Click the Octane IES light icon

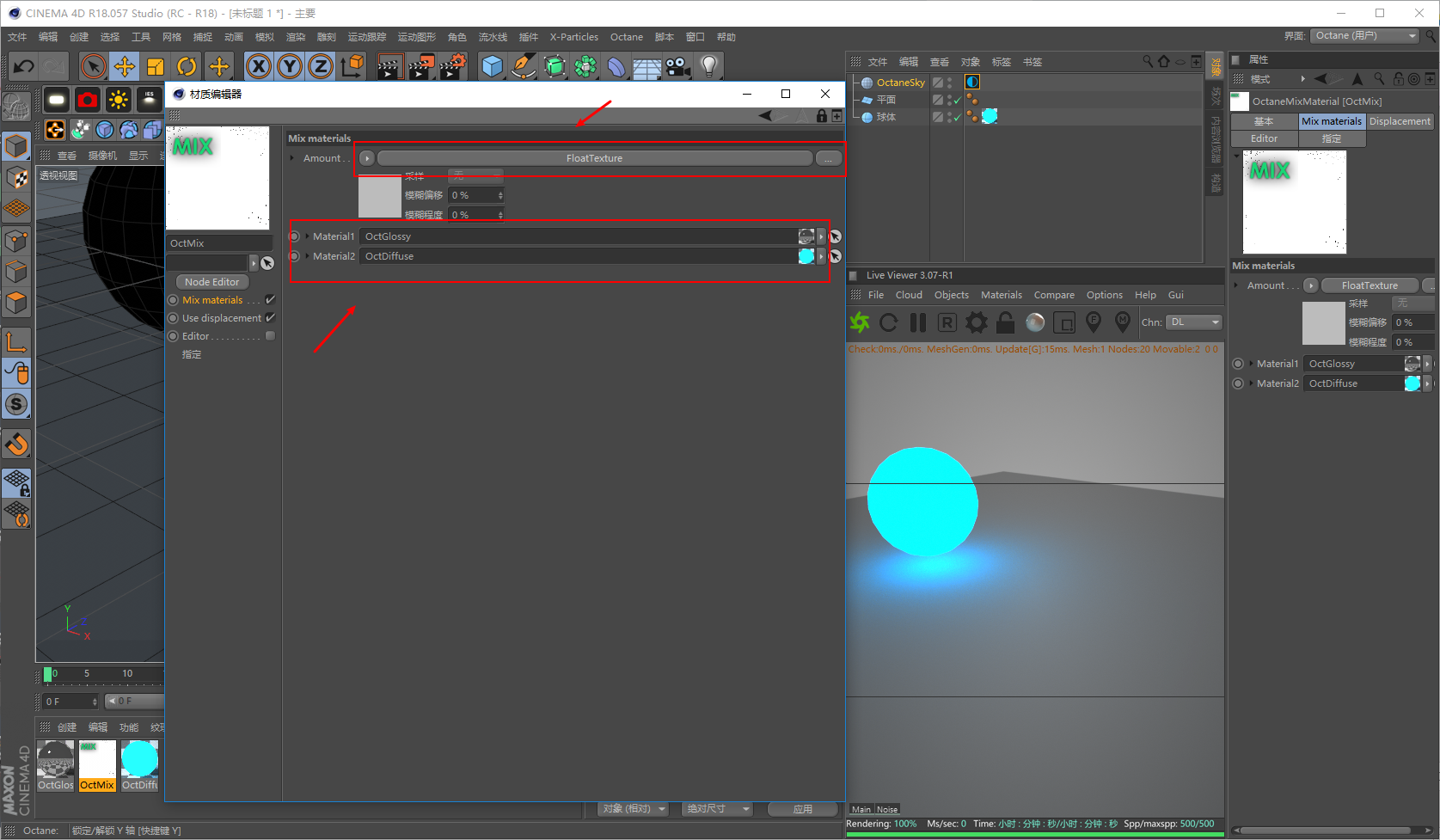150,101
